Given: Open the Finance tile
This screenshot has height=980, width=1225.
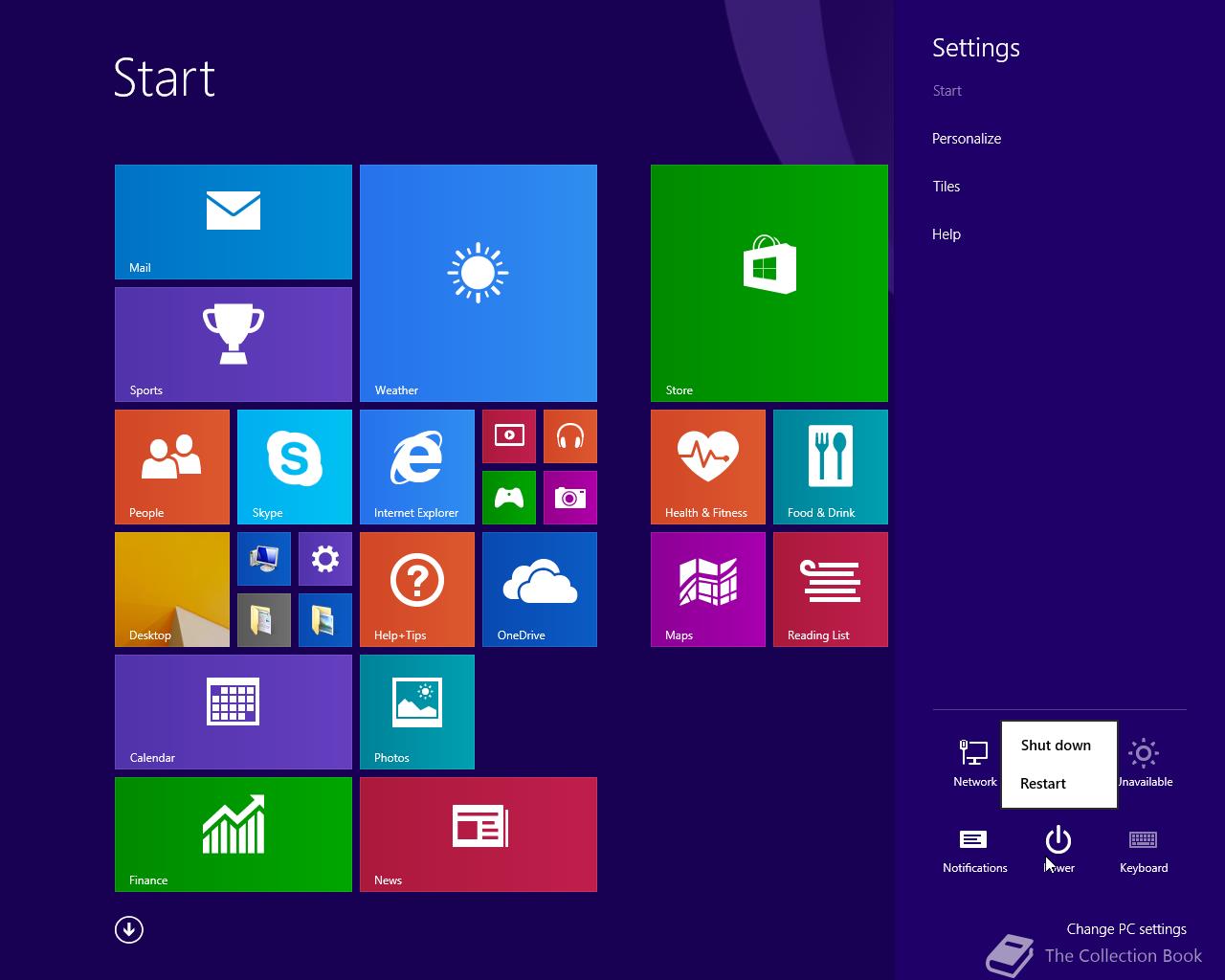Looking at the screenshot, I should click(x=234, y=835).
